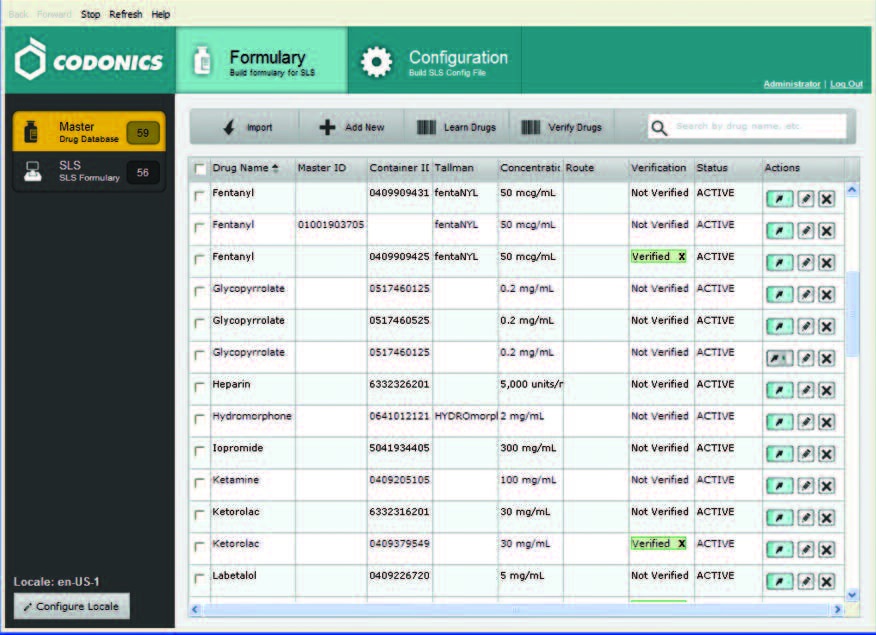Click Refresh in the top menu

point(126,14)
